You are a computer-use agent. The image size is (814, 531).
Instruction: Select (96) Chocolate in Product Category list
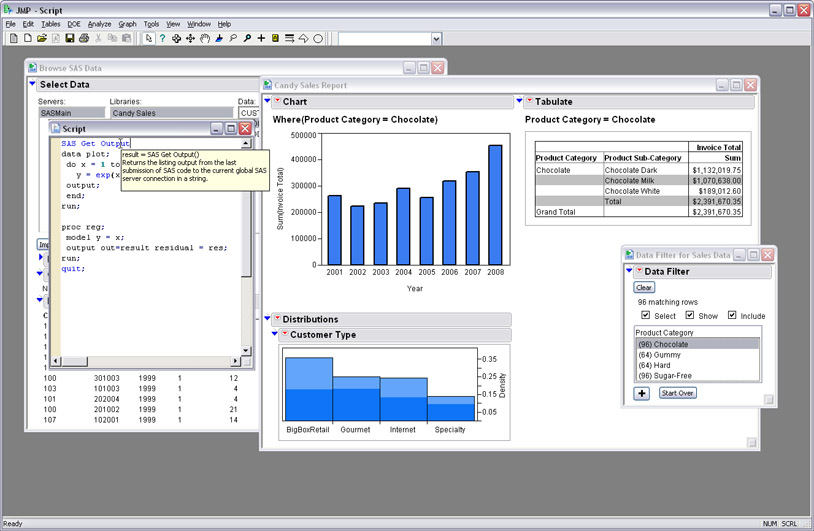(x=697, y=344)
